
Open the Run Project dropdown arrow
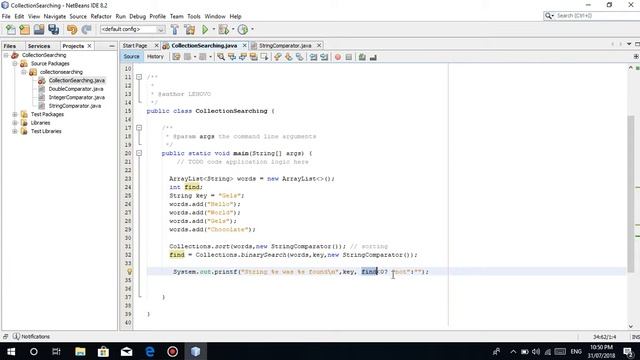(213, 29)
